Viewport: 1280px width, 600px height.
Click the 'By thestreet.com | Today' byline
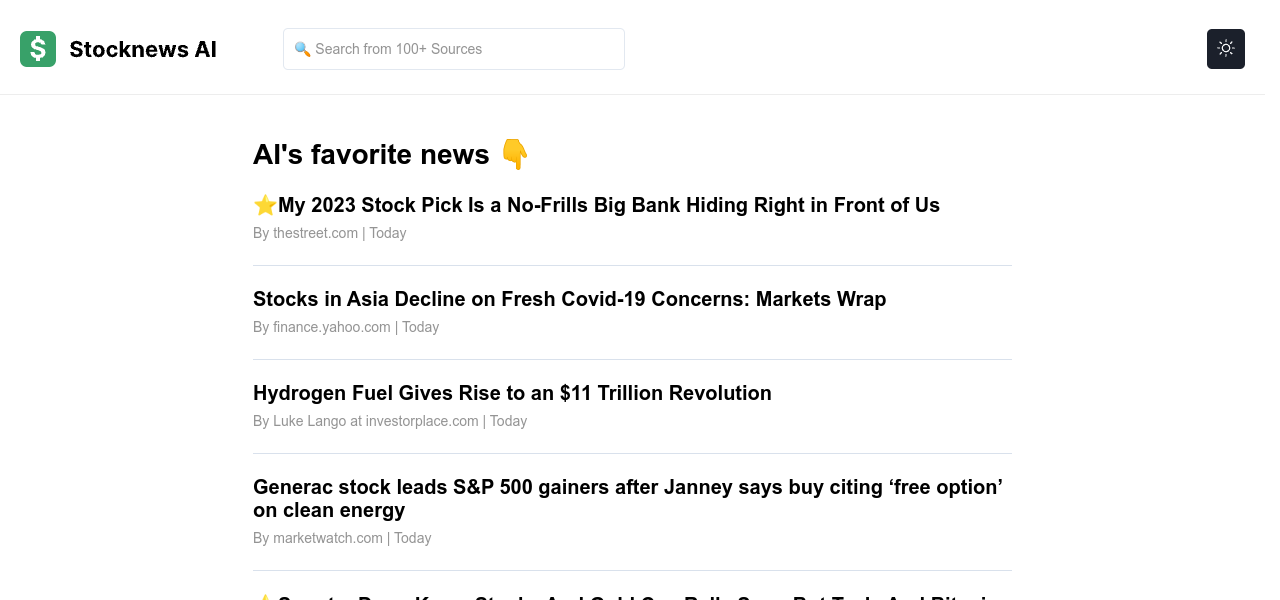(329, 233)
